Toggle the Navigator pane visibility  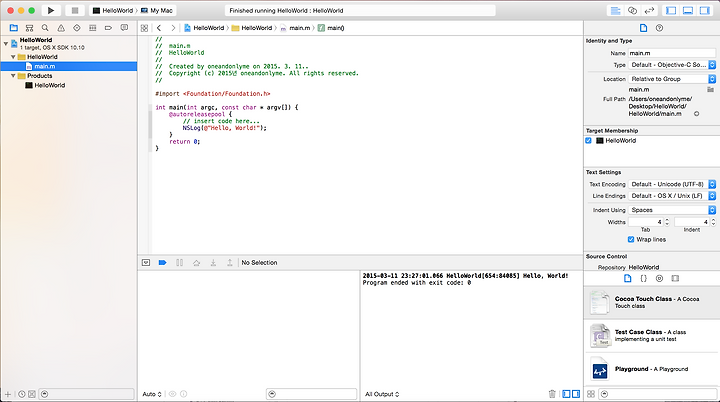coord(671,10)
